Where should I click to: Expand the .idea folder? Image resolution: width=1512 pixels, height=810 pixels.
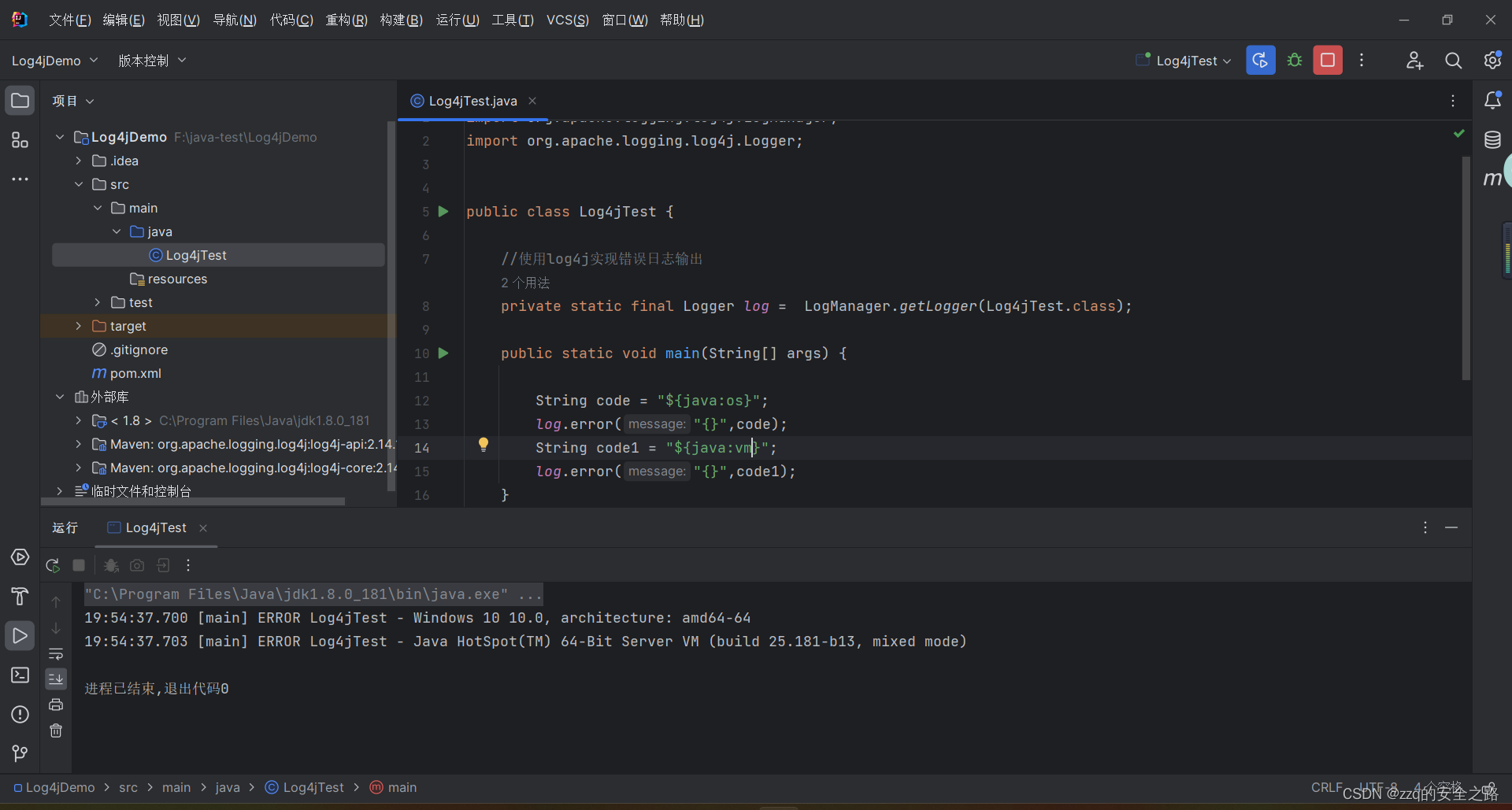78,161
